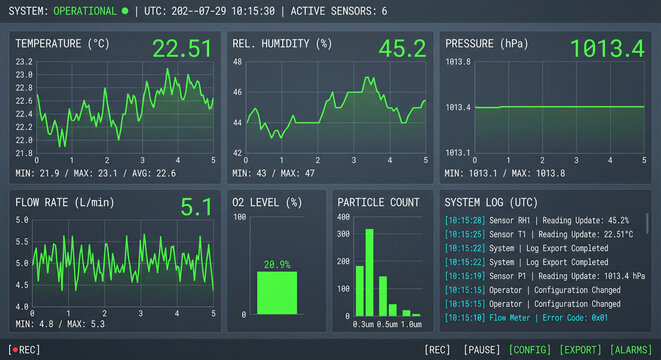Click flow rate MIN: 4.8 / MAX: 5.3 summary
The width and height of the screenshot is (661, 360).
60,324
